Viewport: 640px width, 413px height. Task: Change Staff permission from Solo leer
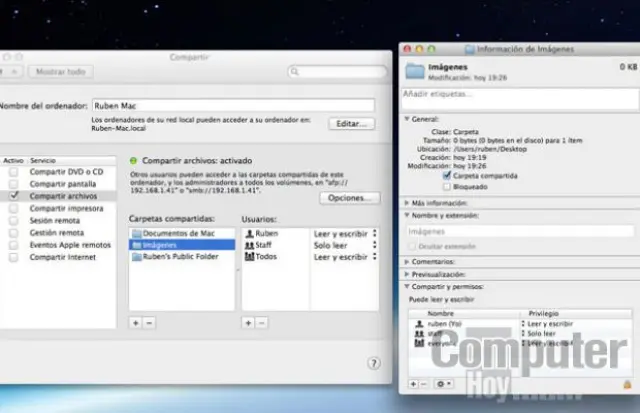[x=373, y=244]
